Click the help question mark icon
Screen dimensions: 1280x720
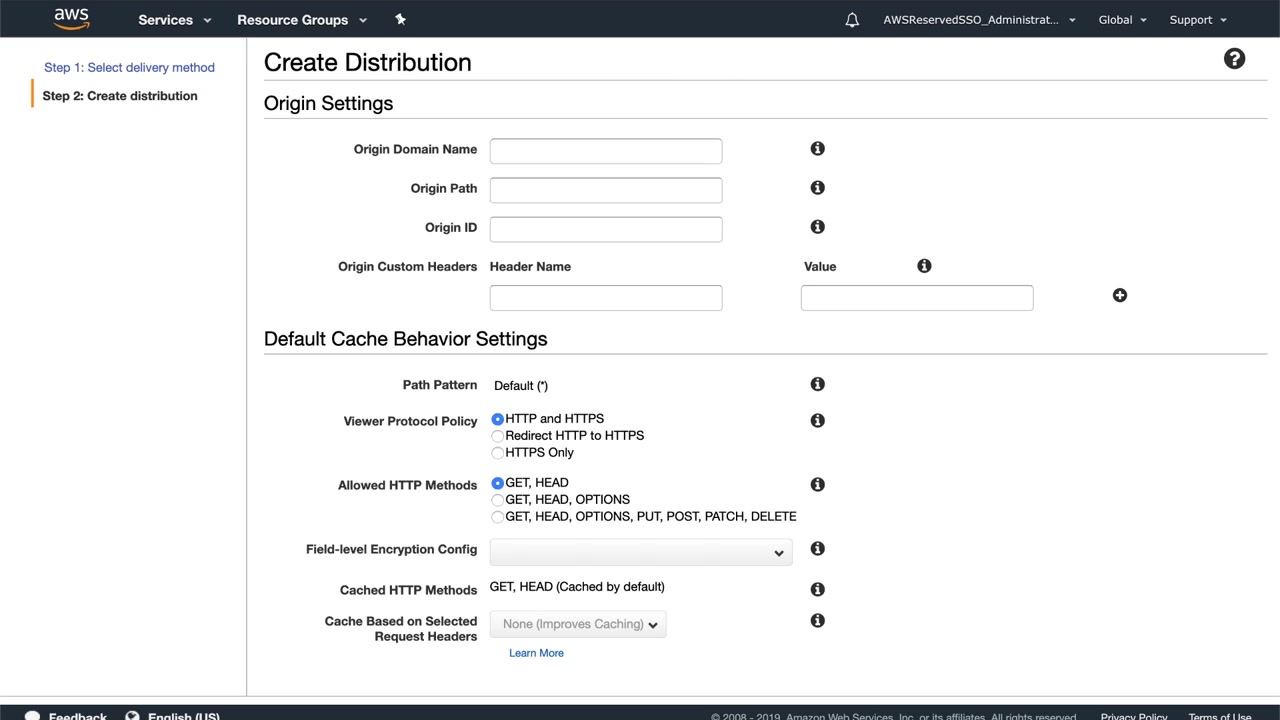pos(1234,60)
